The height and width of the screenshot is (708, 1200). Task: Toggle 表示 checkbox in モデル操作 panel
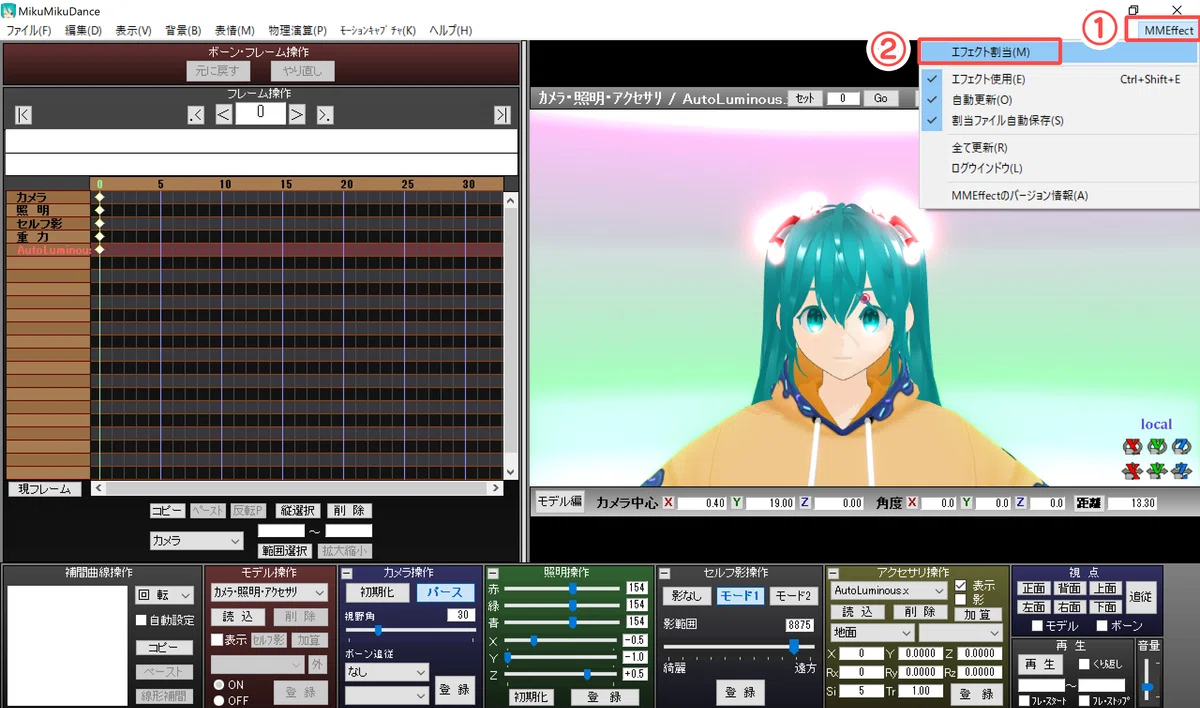tap(216, 640)
